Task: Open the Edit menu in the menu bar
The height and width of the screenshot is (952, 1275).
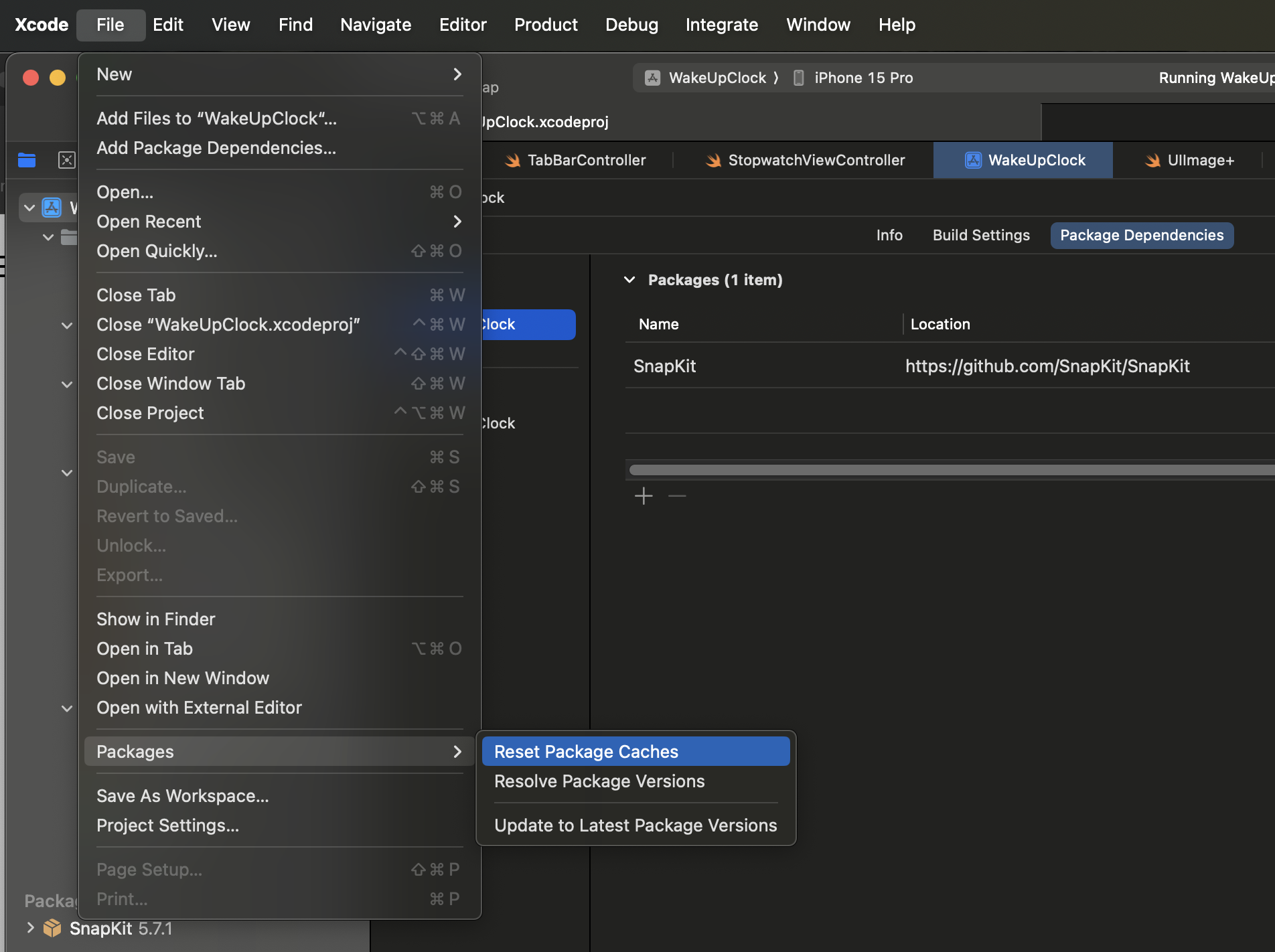Action: [x=168, y=25]
